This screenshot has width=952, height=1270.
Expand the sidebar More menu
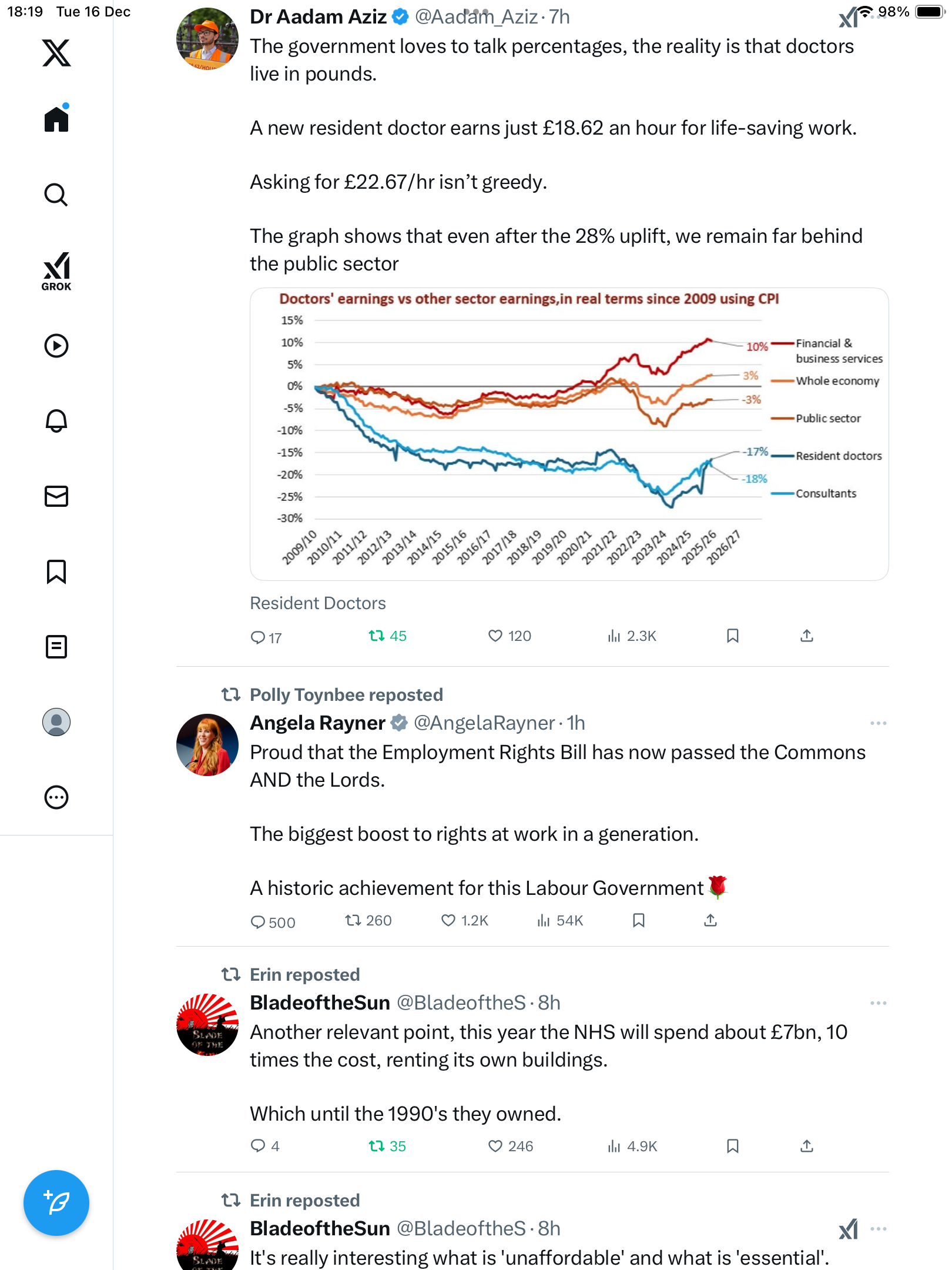(56, 797)
